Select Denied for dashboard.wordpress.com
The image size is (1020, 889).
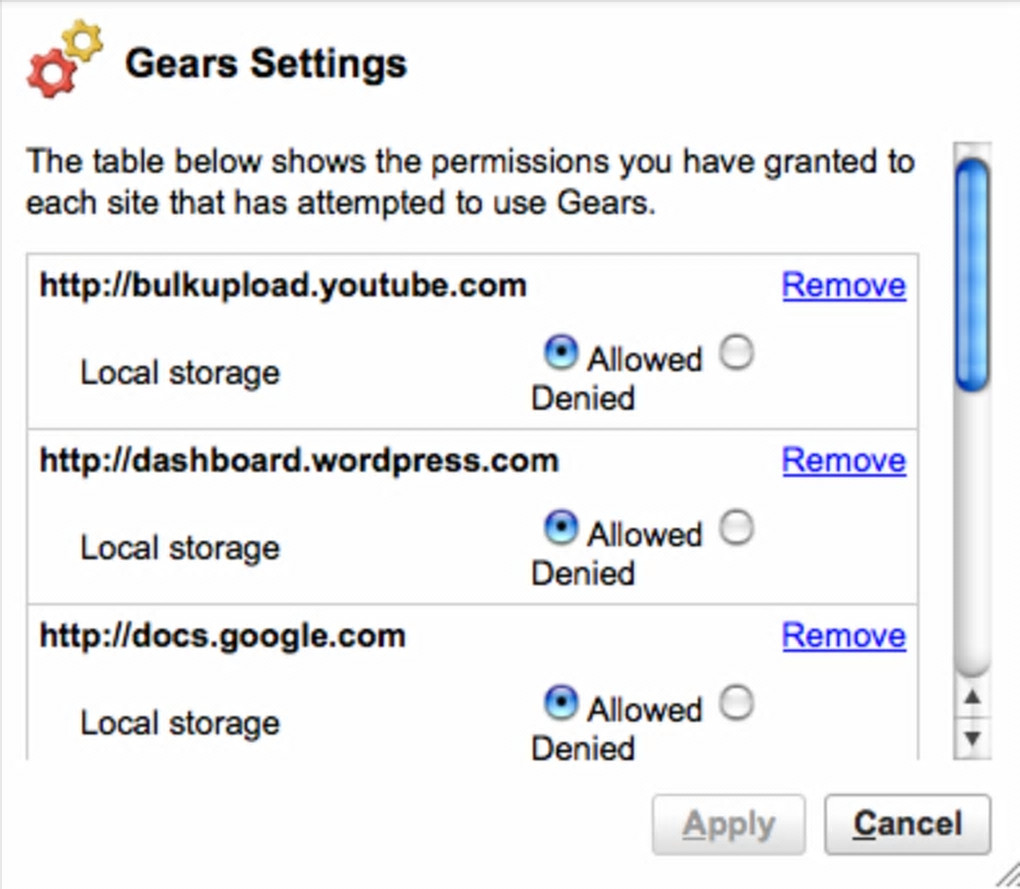coord(737,528)
